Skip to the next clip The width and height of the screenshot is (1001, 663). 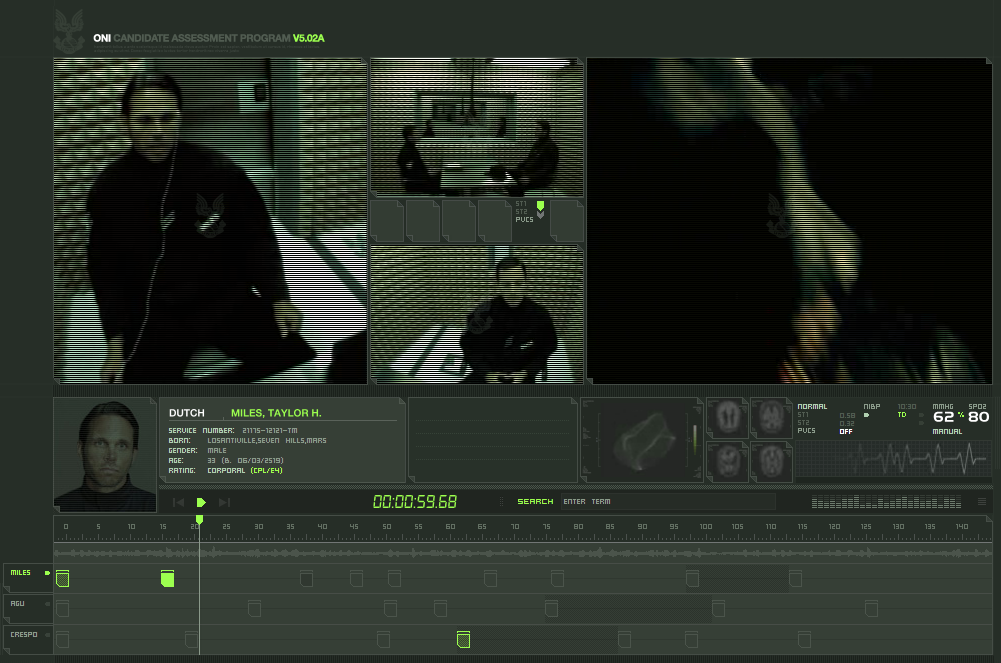(x=224, y=502)
